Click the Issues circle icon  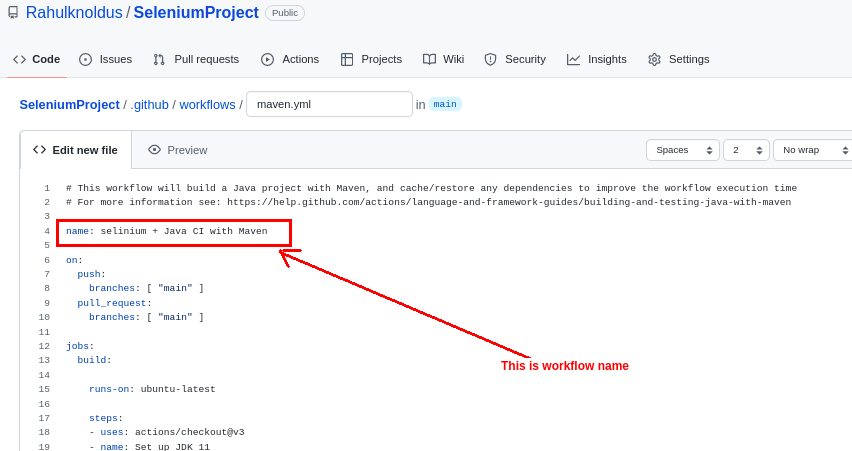85,59
